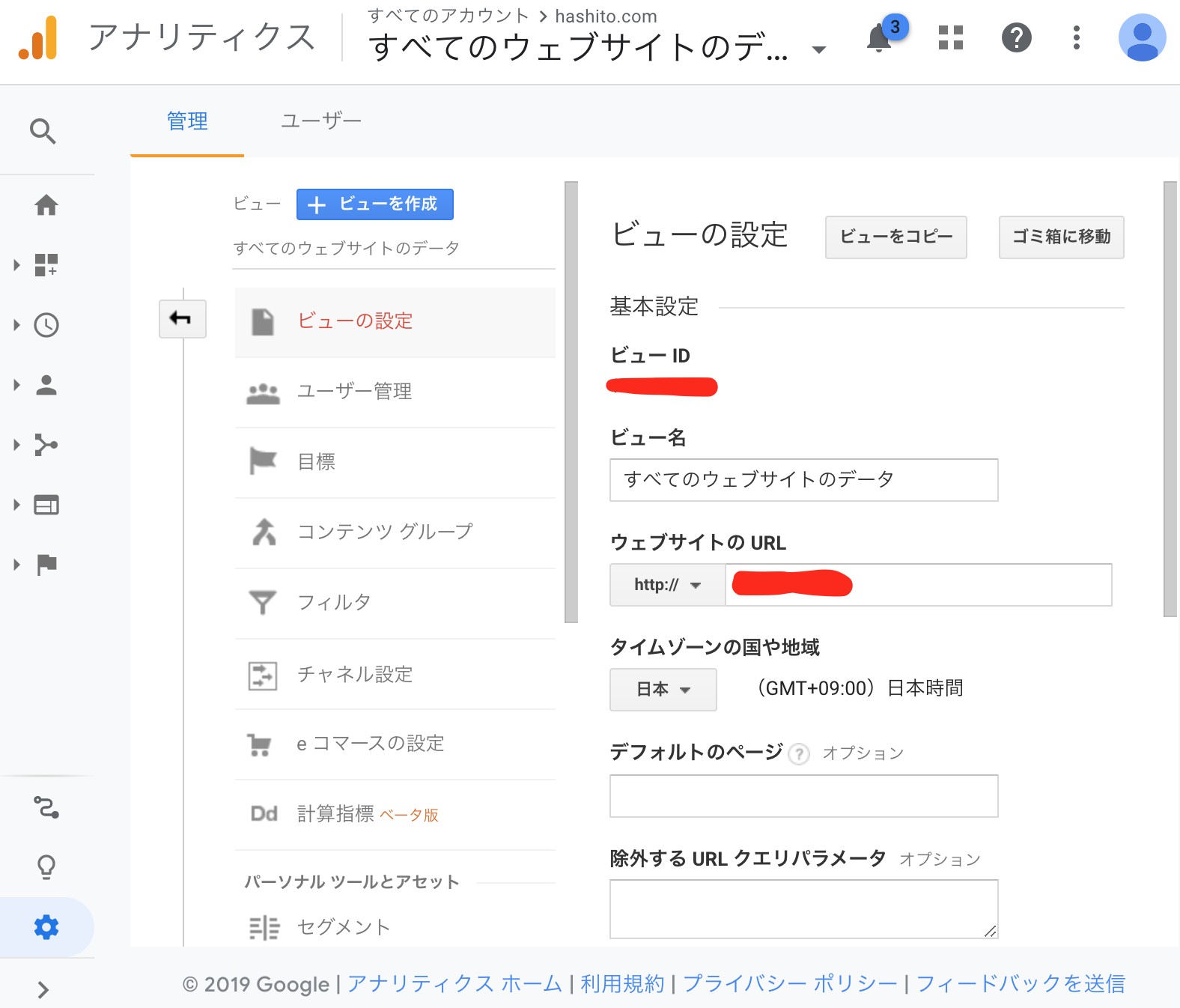Viewport: 1180px width, 1008px height.
Task: Select フィルタ in the view menu
Action: [334, 602]
